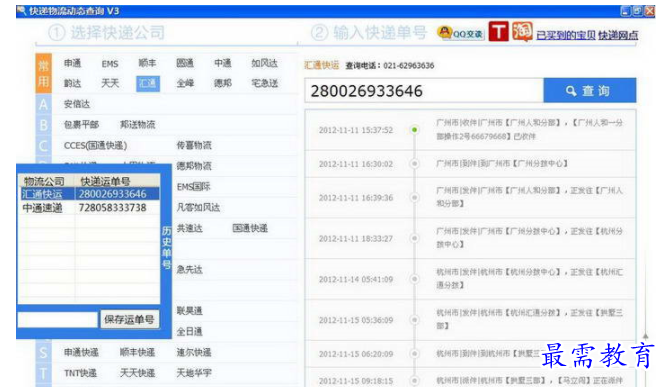Select 安信达 courier
The width and height of the screenshot is (663, 387).
click(77, 104)
